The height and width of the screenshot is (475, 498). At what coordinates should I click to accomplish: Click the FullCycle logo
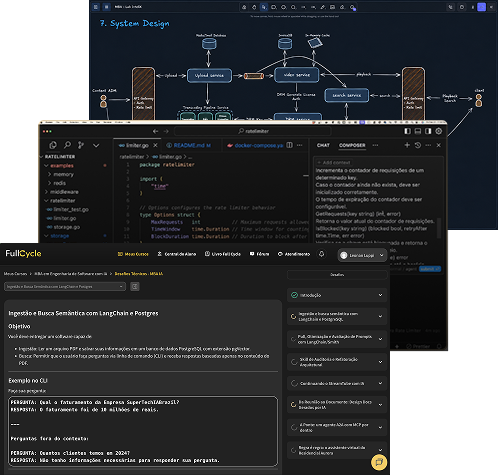(23, 253)
